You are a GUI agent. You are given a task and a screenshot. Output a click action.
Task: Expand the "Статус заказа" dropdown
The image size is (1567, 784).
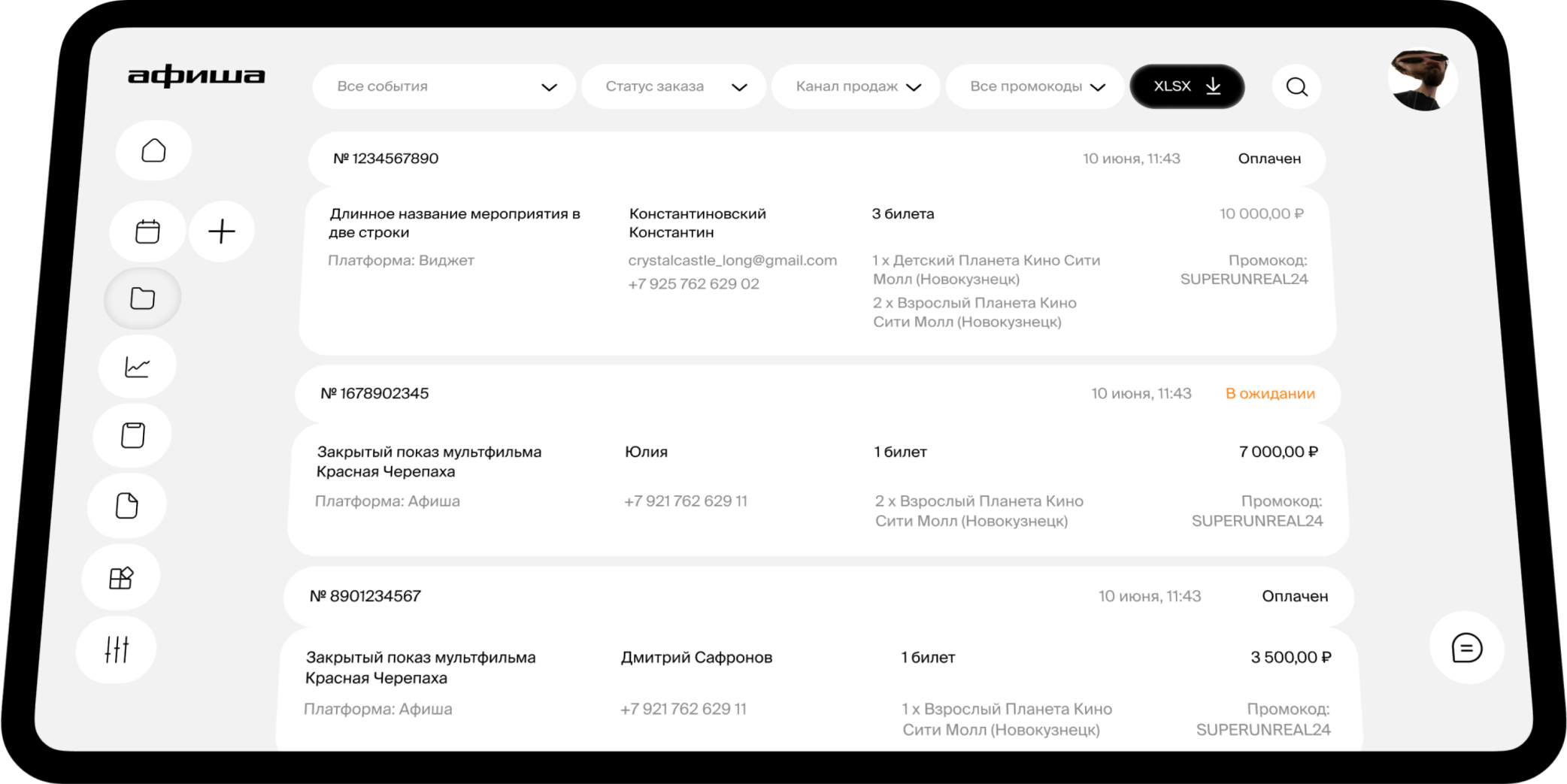pyautogui.click(x=674, y=87)
